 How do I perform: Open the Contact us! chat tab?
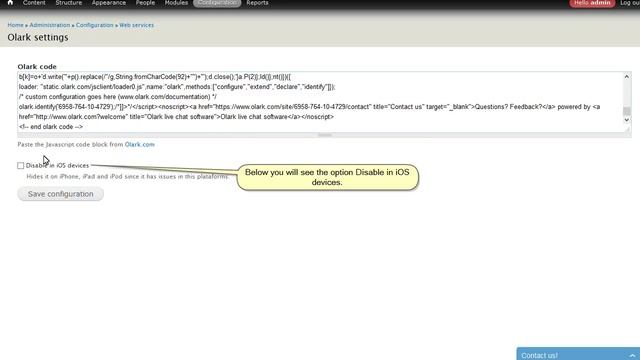coord(578,354)
